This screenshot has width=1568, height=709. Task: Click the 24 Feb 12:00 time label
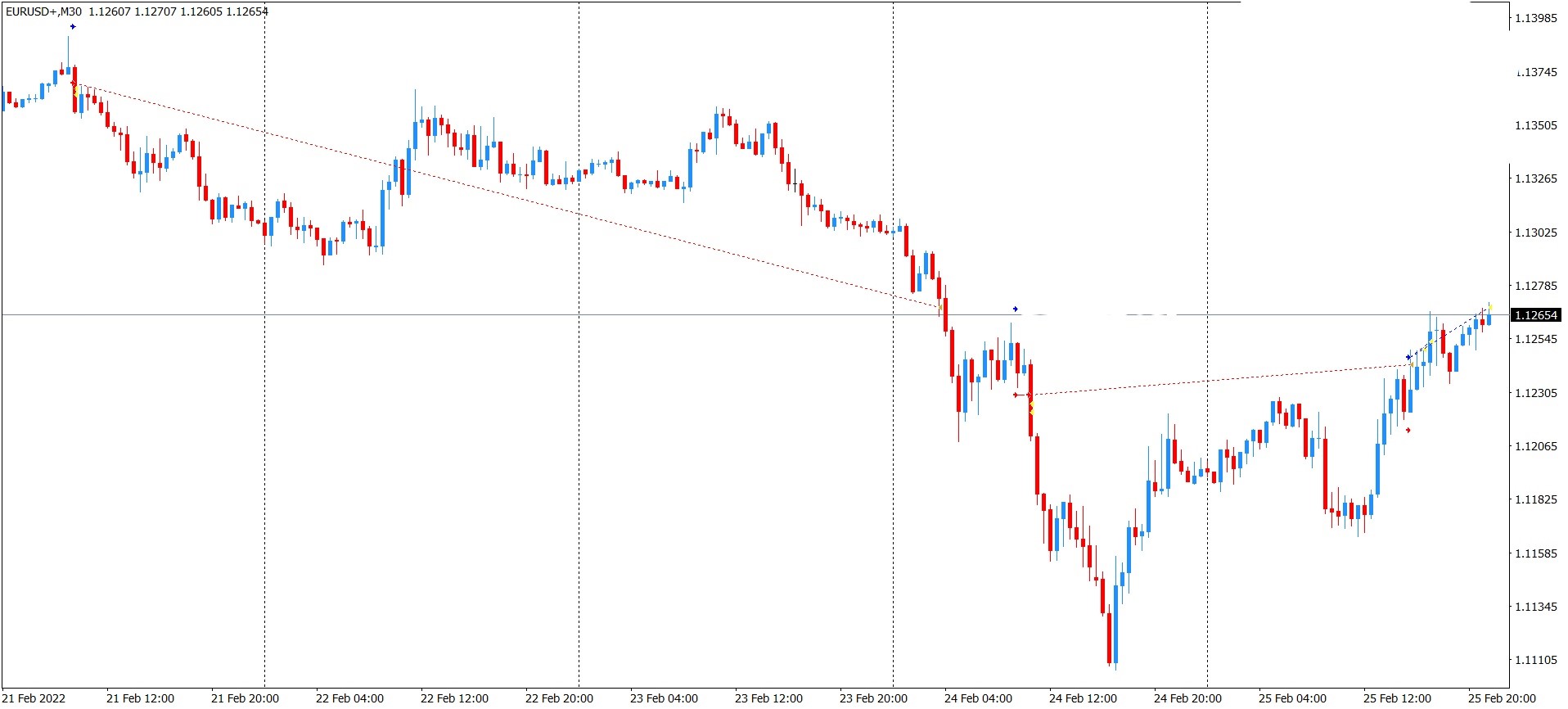tap(1083, 698)
